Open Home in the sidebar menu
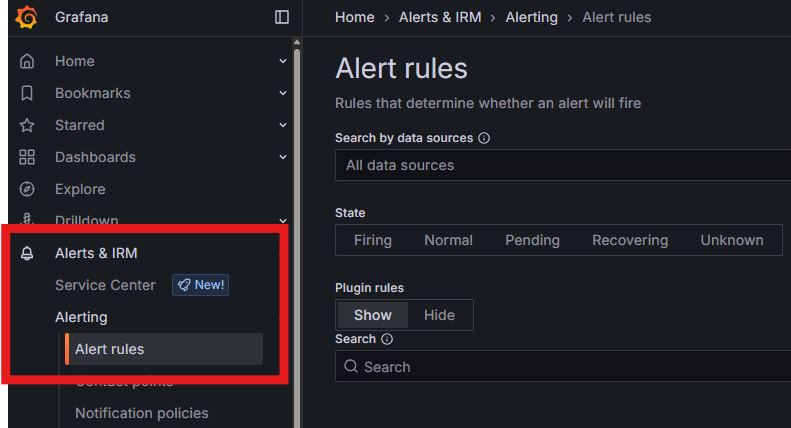 [75, 61]
